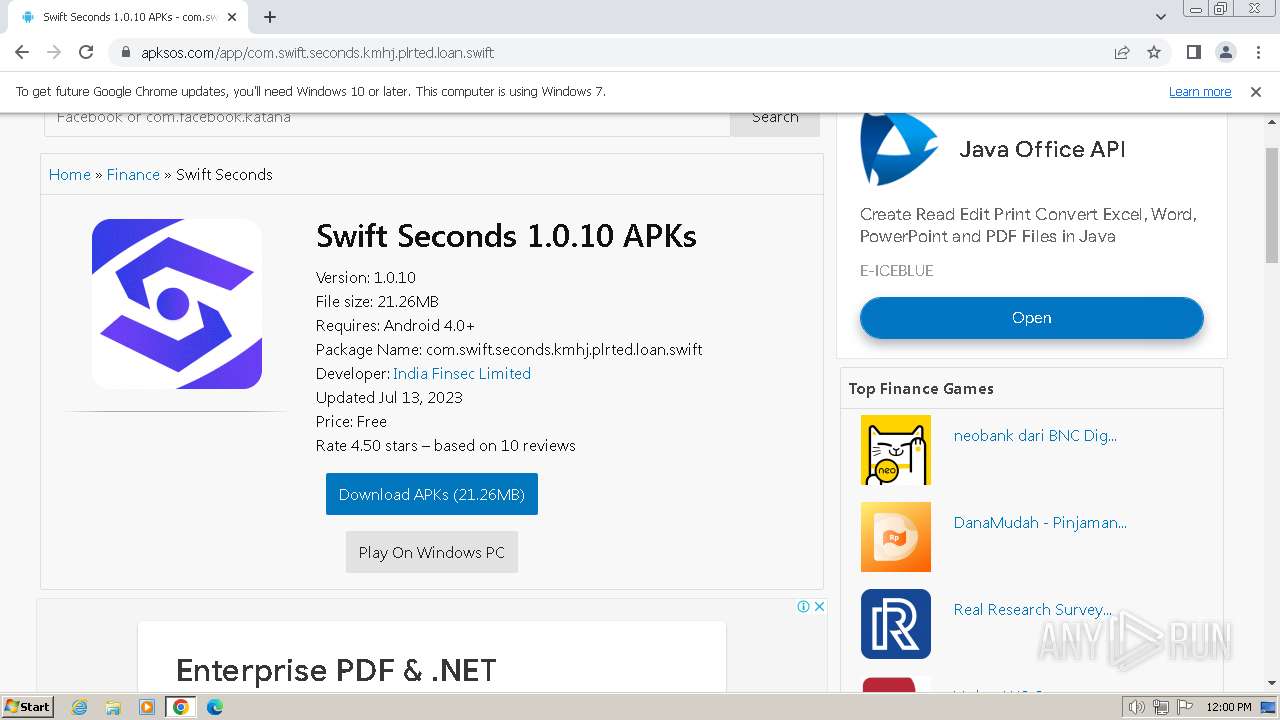Open a new browser tab

[x=270, y=17]
